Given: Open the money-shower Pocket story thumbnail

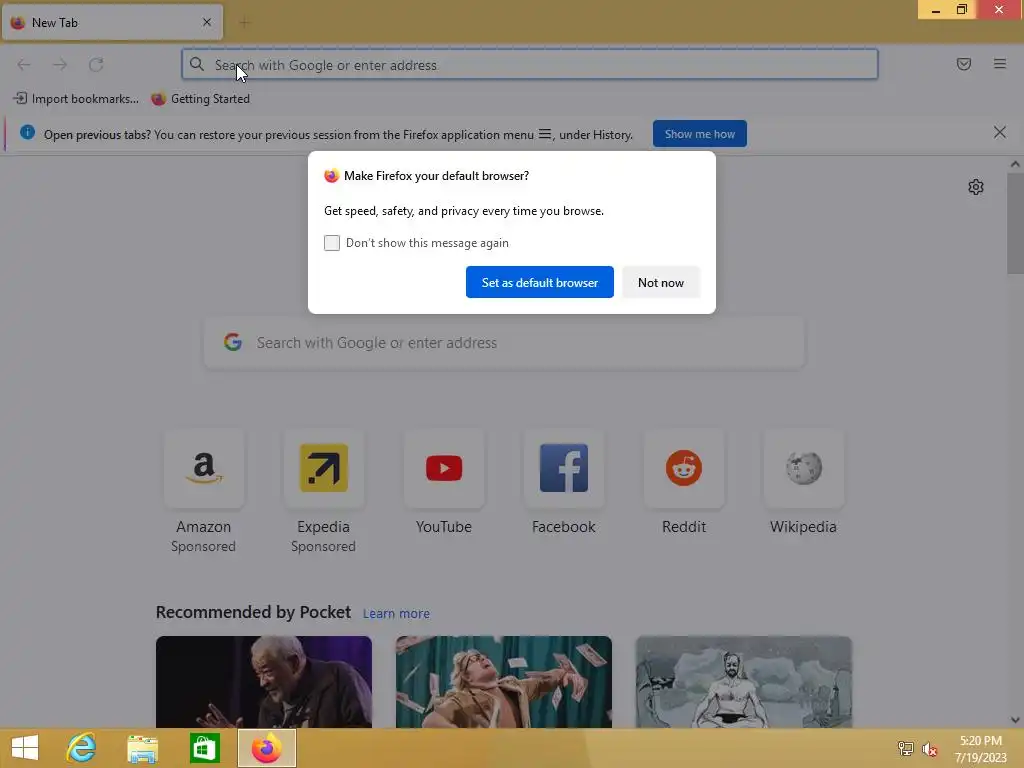Looking at the screenshot, I should 504,682.
